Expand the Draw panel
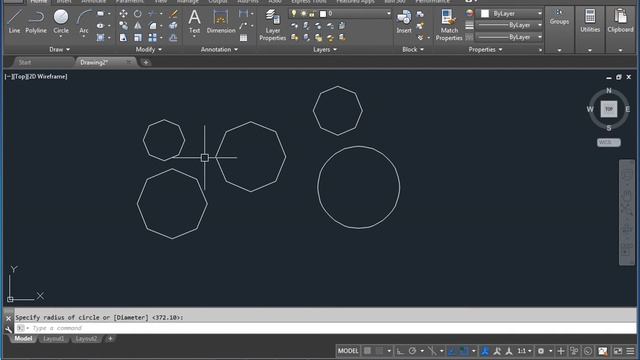The width and height of the screenshot is (640, 360). 59,49
